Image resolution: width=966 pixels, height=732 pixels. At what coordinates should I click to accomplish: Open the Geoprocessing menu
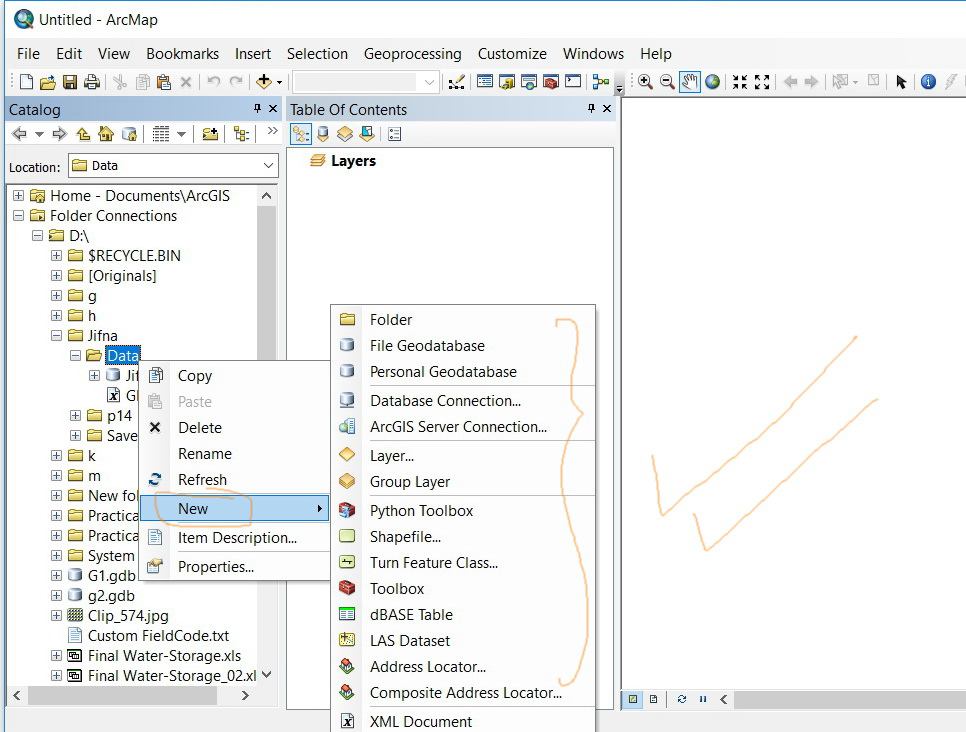point(413,54)
